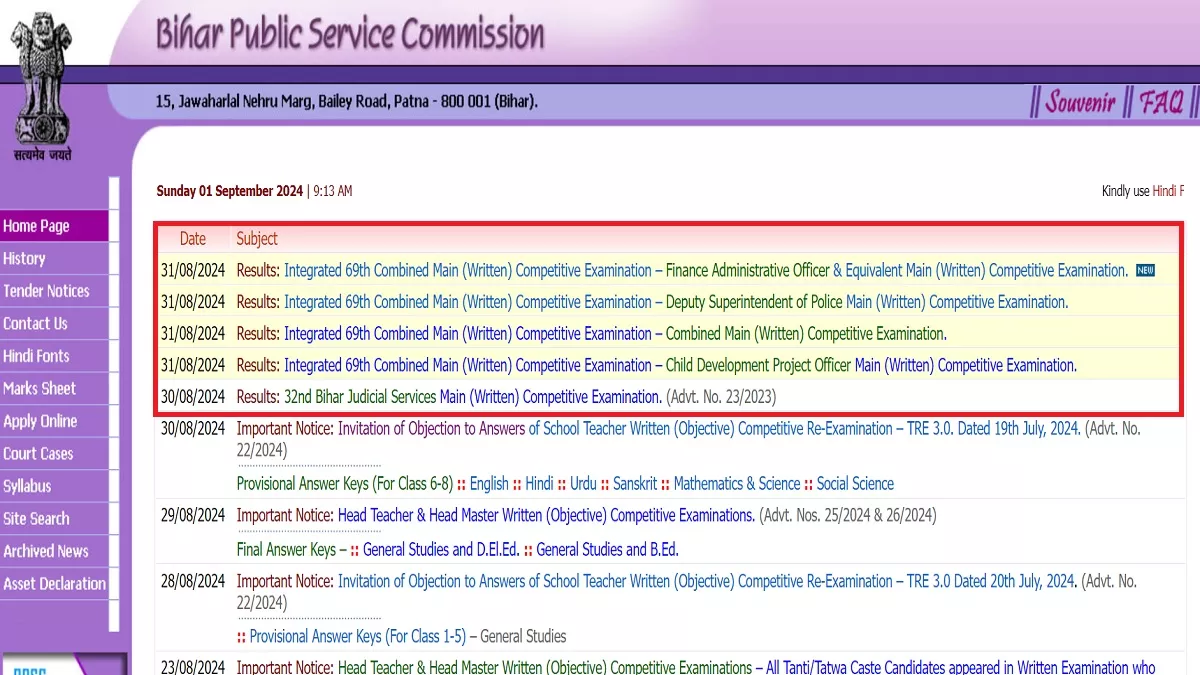The width and height of the screenshot is (1200, 675).
Task: Go to the Court Cases page
Action: pyautogui.click(x=54, y=453)
